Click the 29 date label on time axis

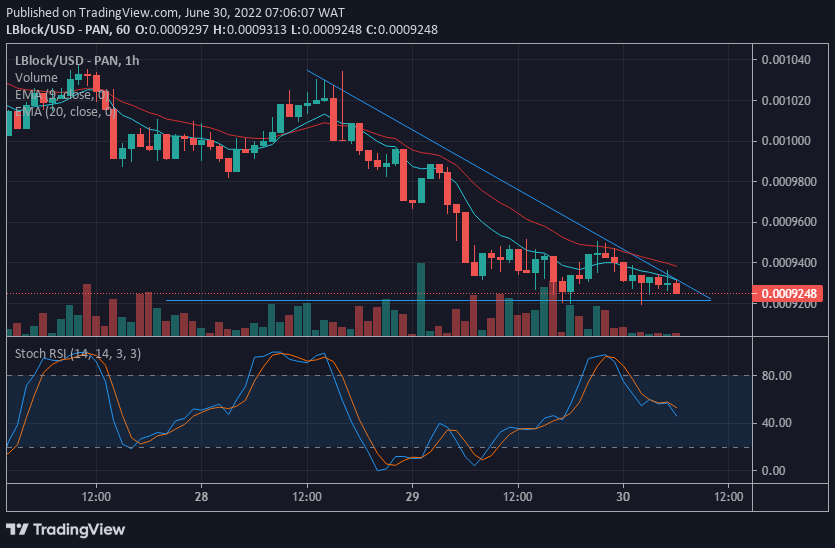click(412, 497)
